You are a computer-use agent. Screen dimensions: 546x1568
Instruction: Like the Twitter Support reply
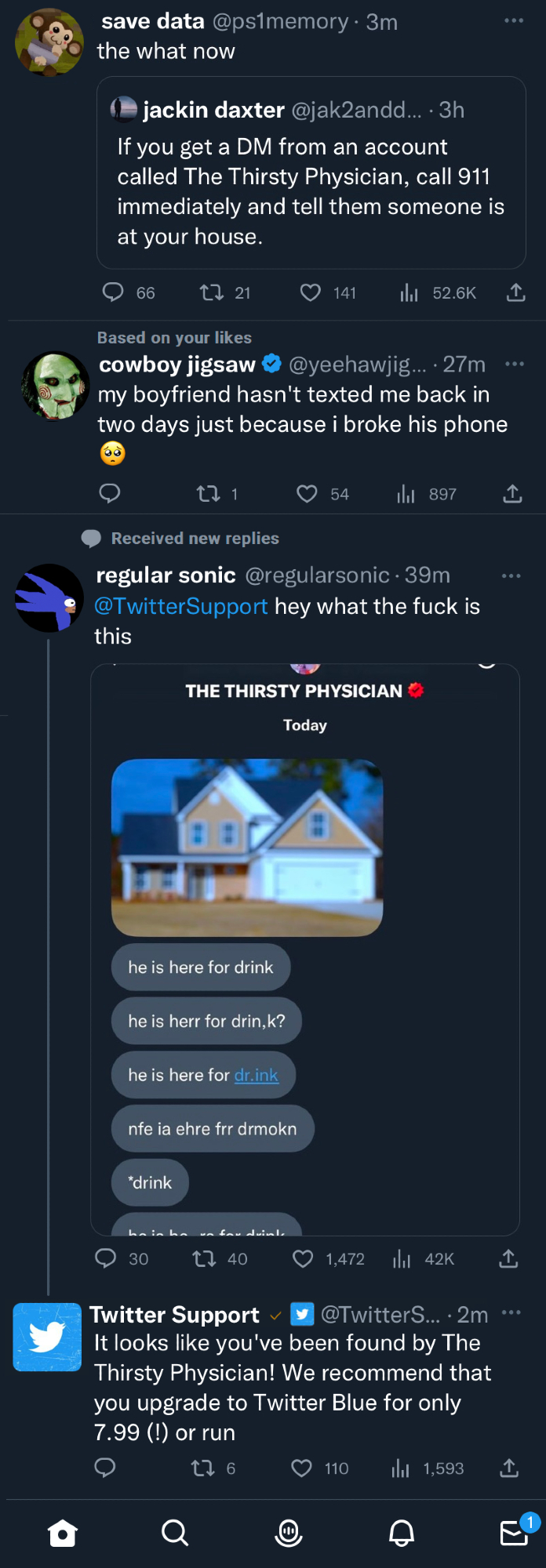(x=302, y=1468)
